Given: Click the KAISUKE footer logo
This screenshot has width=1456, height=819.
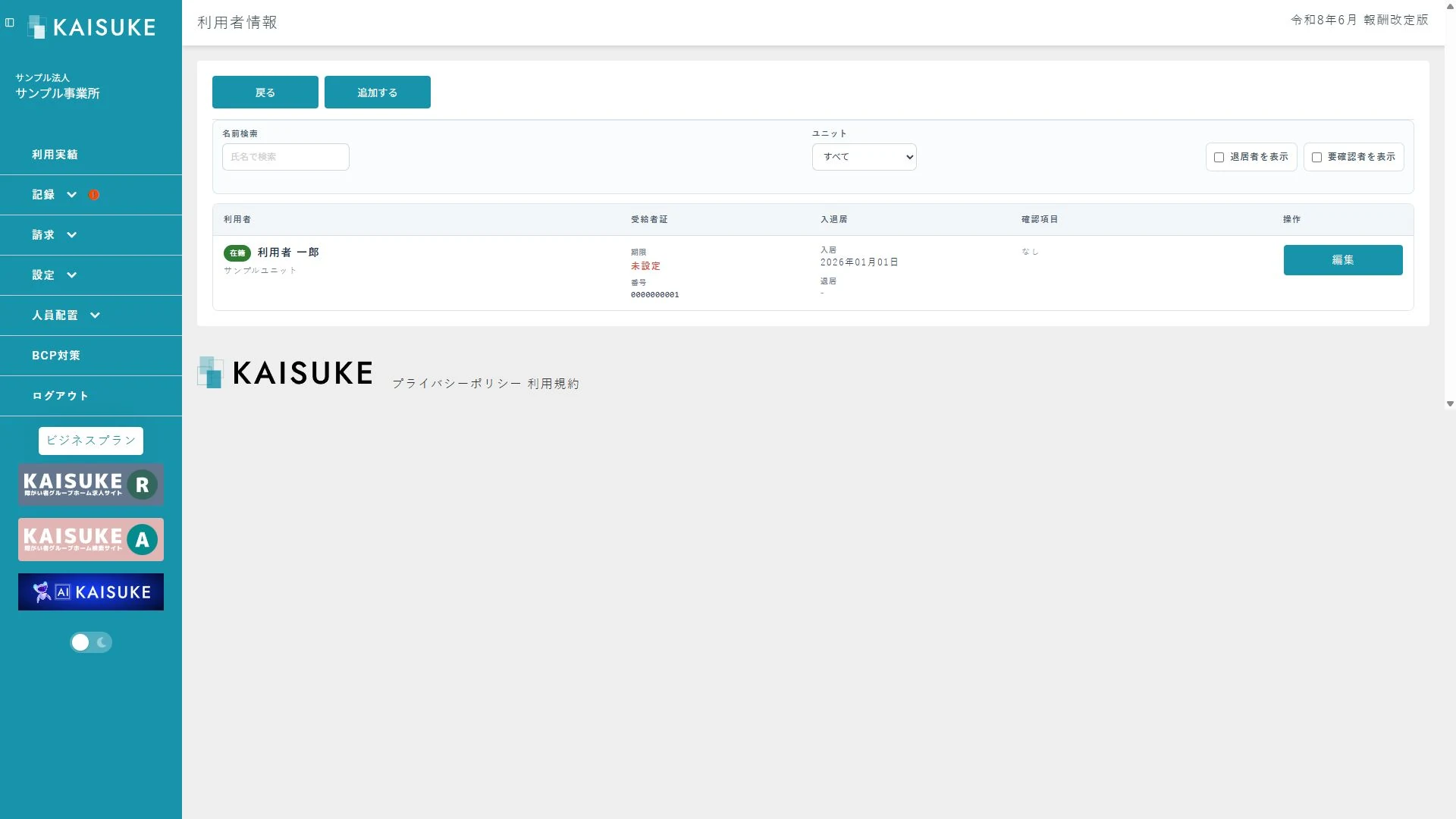Looking at the screenshot, I should pos(285,373).
